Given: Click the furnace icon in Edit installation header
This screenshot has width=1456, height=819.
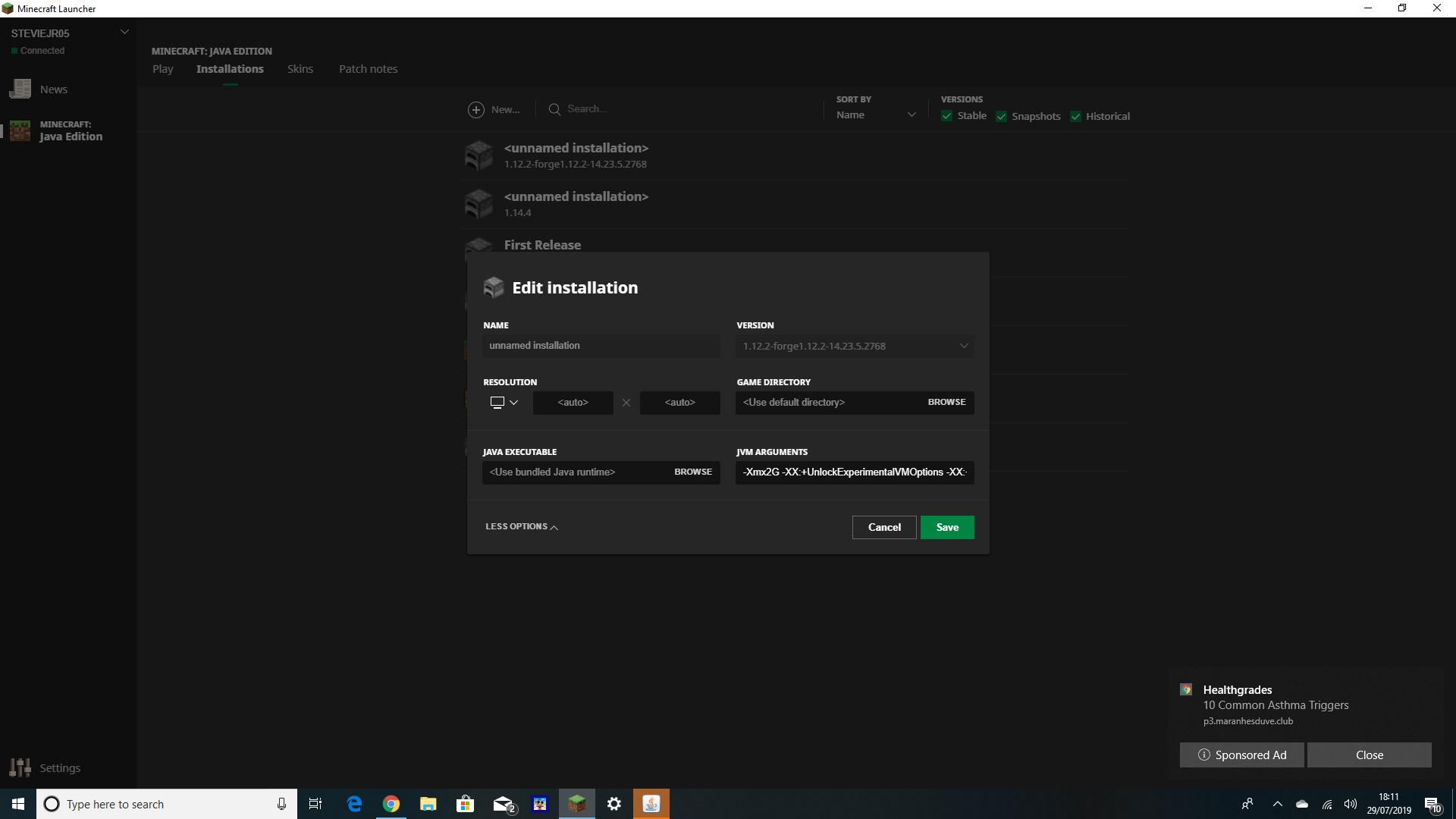Looking at the screenshot, I should coord(494,287).
